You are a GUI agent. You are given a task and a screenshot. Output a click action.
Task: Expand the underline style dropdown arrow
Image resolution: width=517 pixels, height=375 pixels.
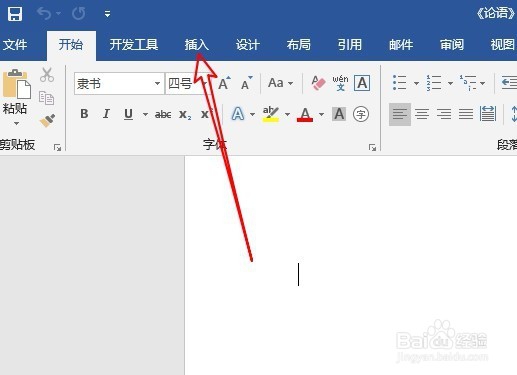(145, 114)
